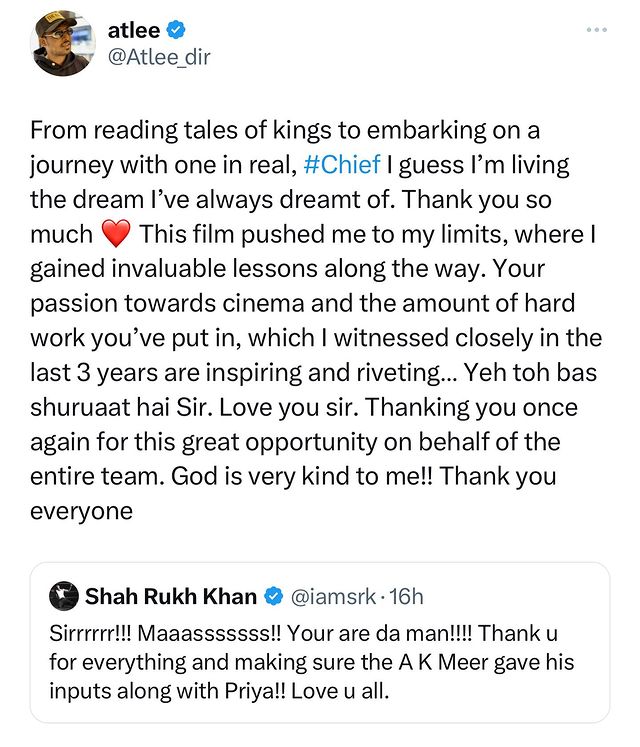
Task: Click Shah Rukh Khan's verified badge
Action: click(x=272, y=598)
